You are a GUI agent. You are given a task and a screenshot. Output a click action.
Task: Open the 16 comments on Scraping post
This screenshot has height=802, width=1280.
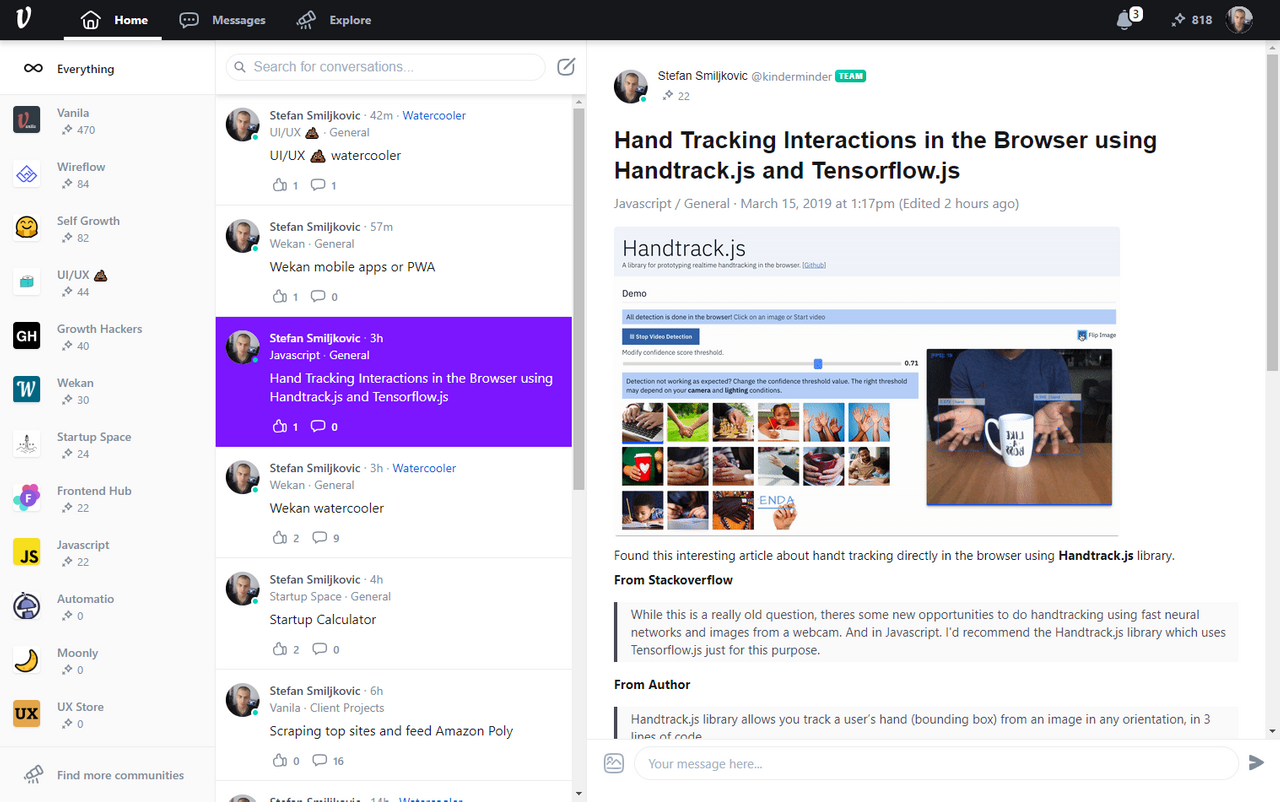pos(327,760)
